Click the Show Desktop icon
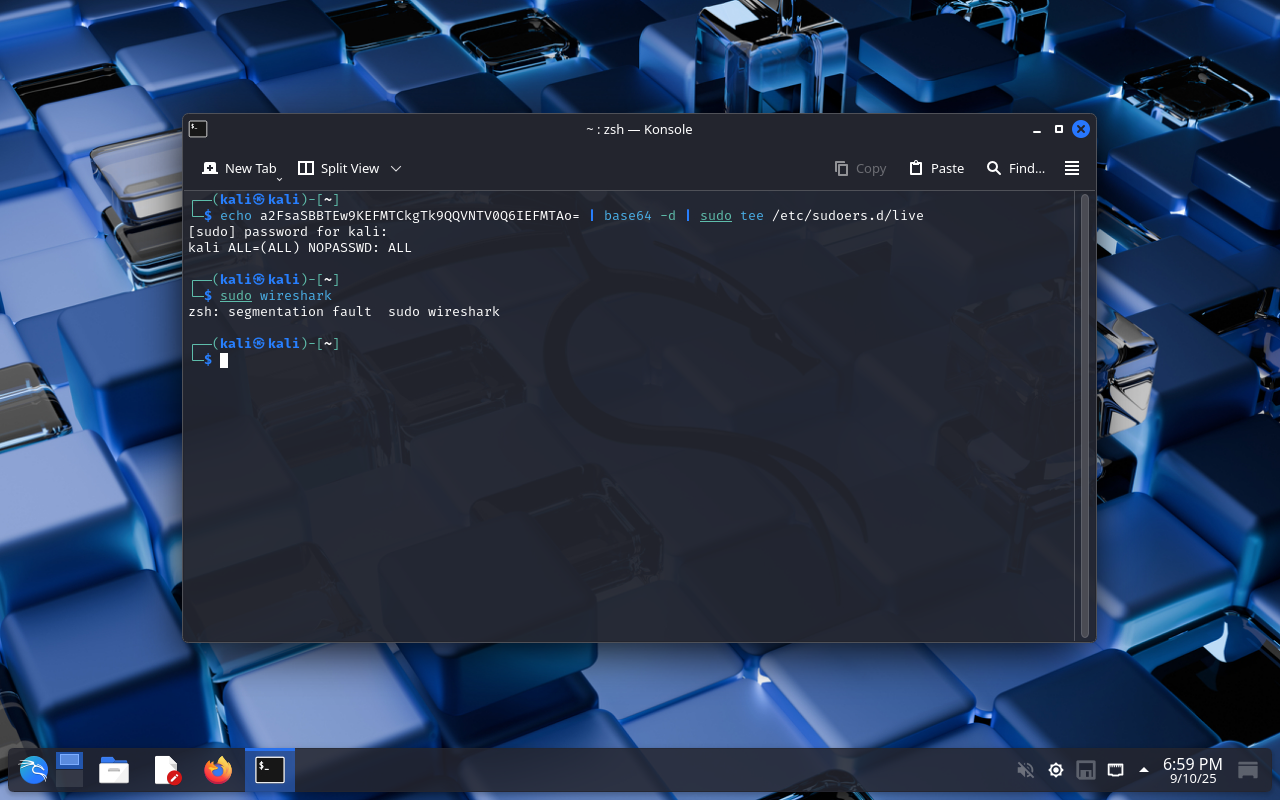 coord(1247,770)
